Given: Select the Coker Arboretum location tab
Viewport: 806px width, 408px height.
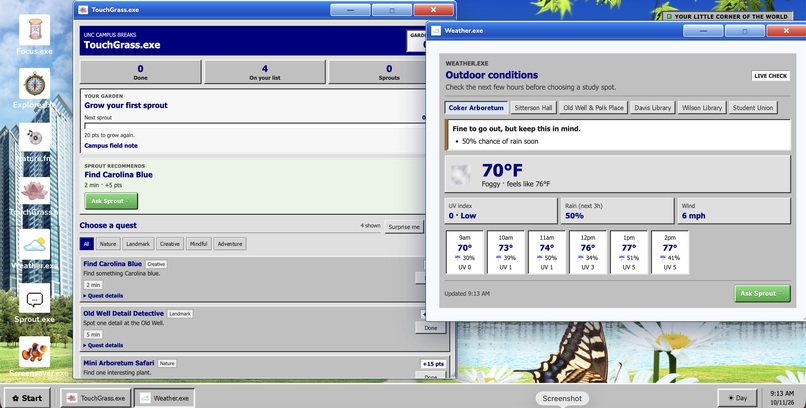Looking at the screenshot, I should click(476, 108).
